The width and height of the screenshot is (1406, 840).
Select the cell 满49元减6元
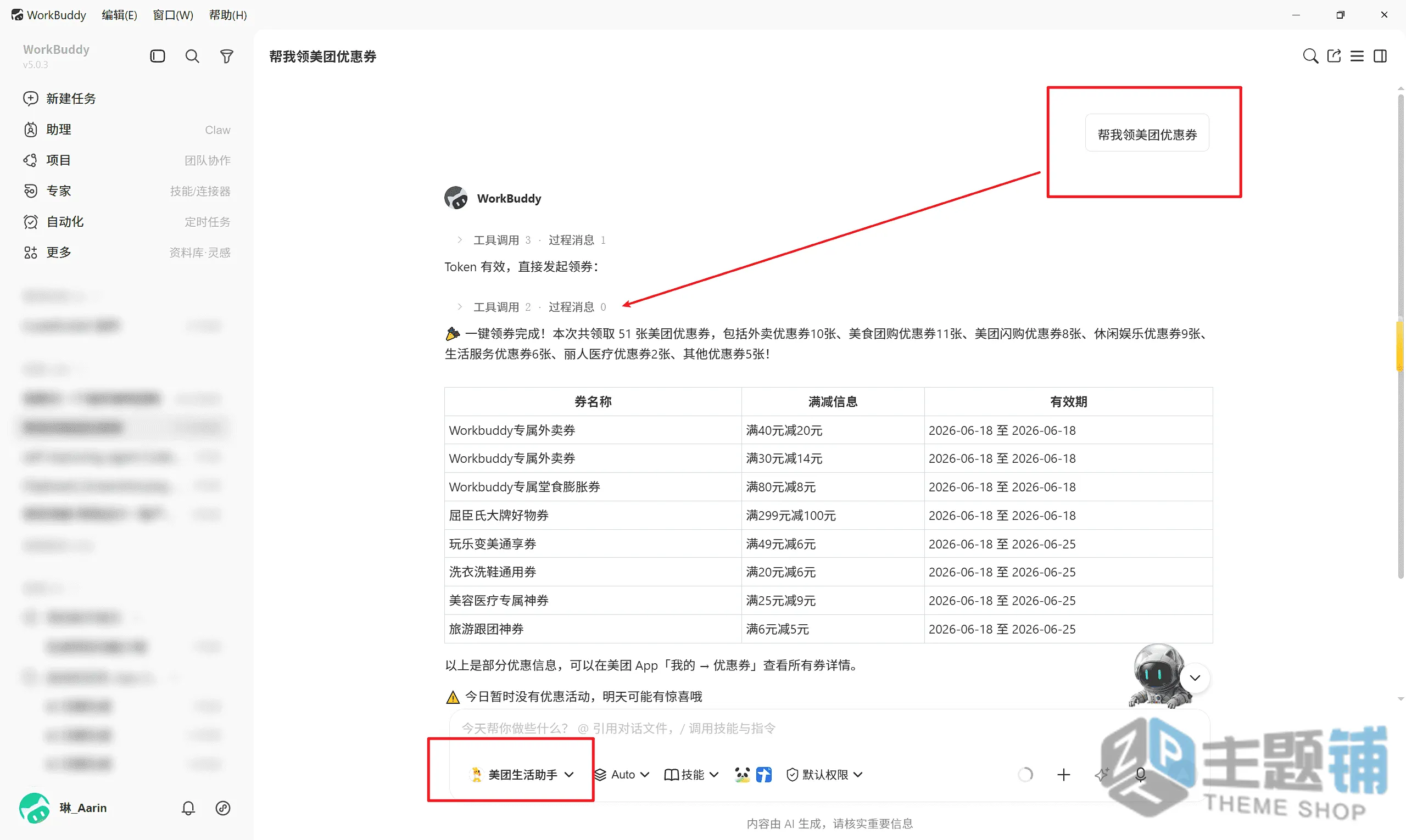(x=833, y=544)
